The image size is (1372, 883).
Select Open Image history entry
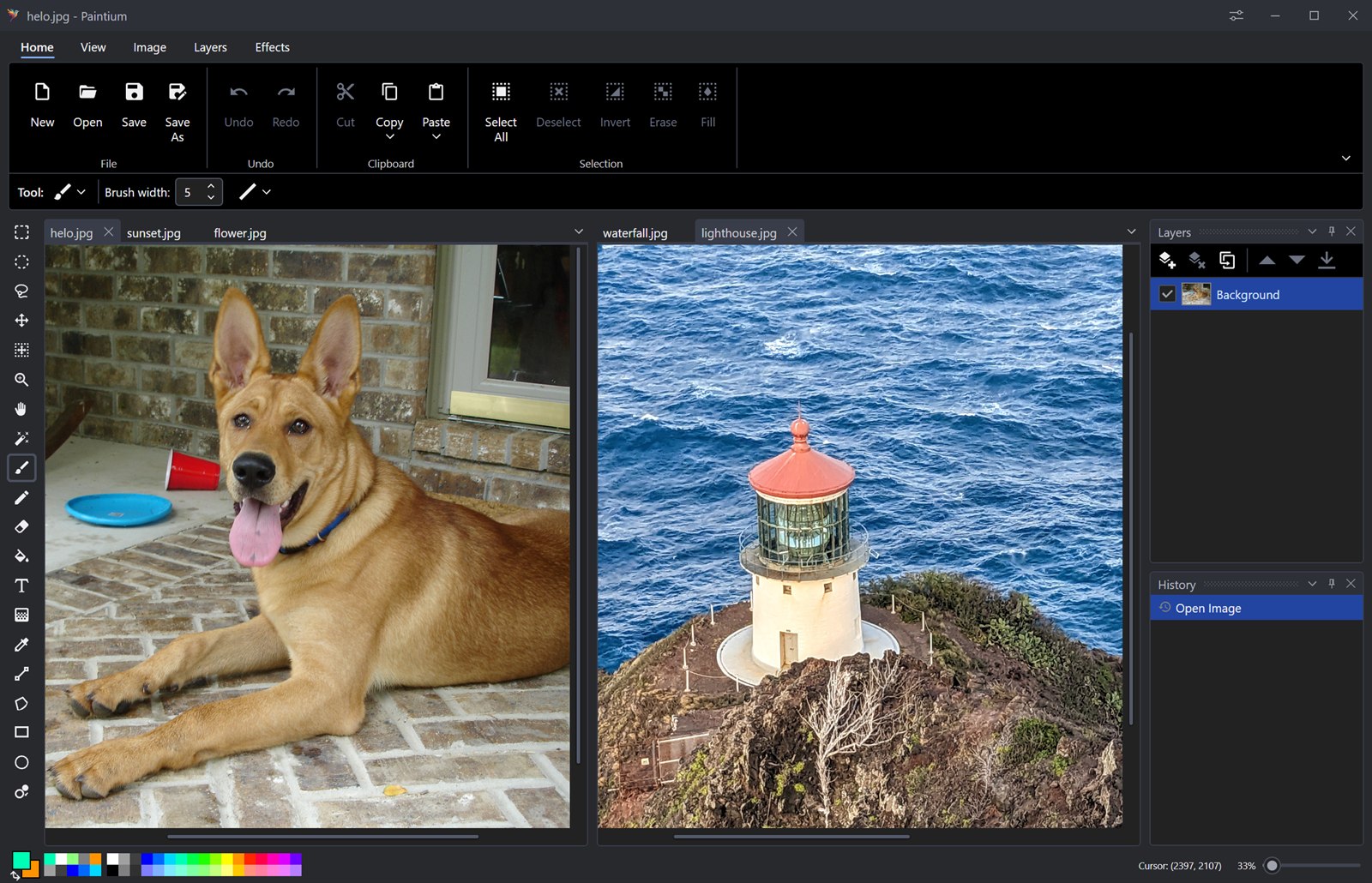(1256, 608)
